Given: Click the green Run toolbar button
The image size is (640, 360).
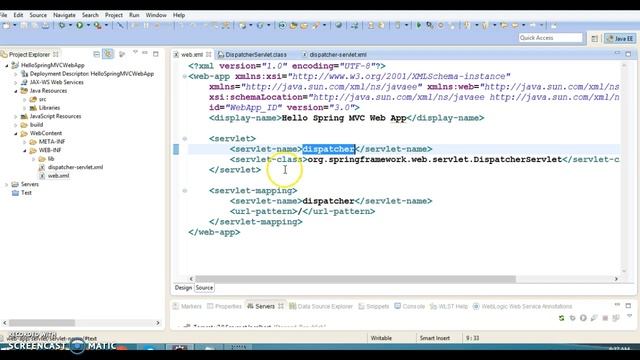Looking at the screenshot, I should click(80, 25).
